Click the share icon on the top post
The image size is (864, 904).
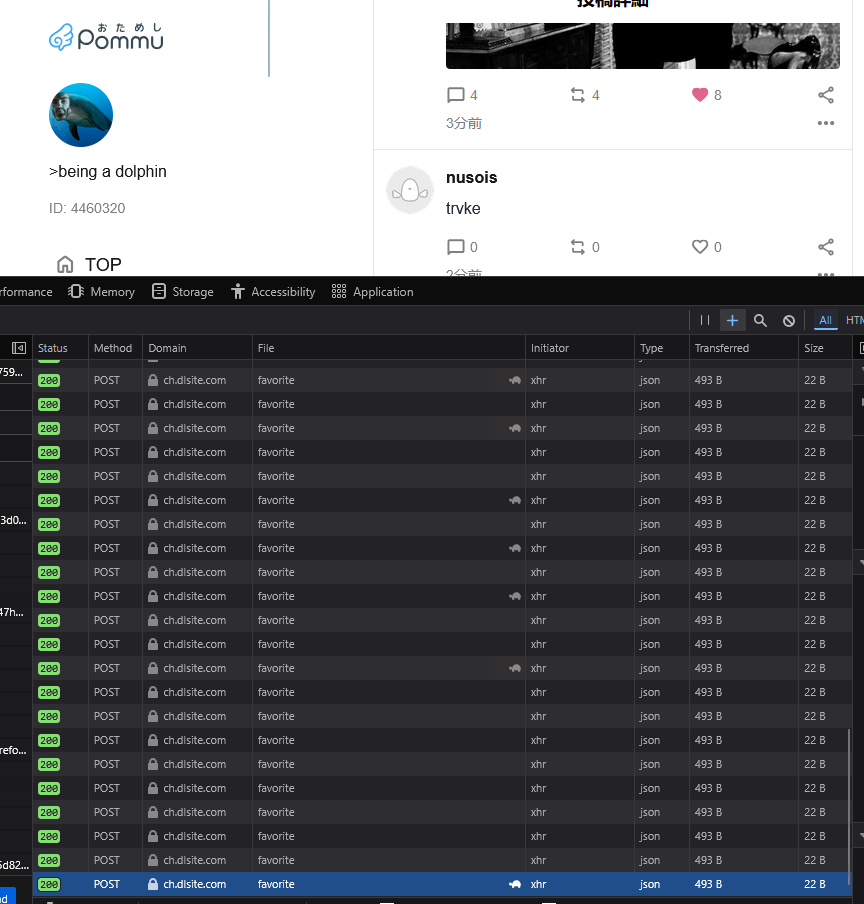826,95
